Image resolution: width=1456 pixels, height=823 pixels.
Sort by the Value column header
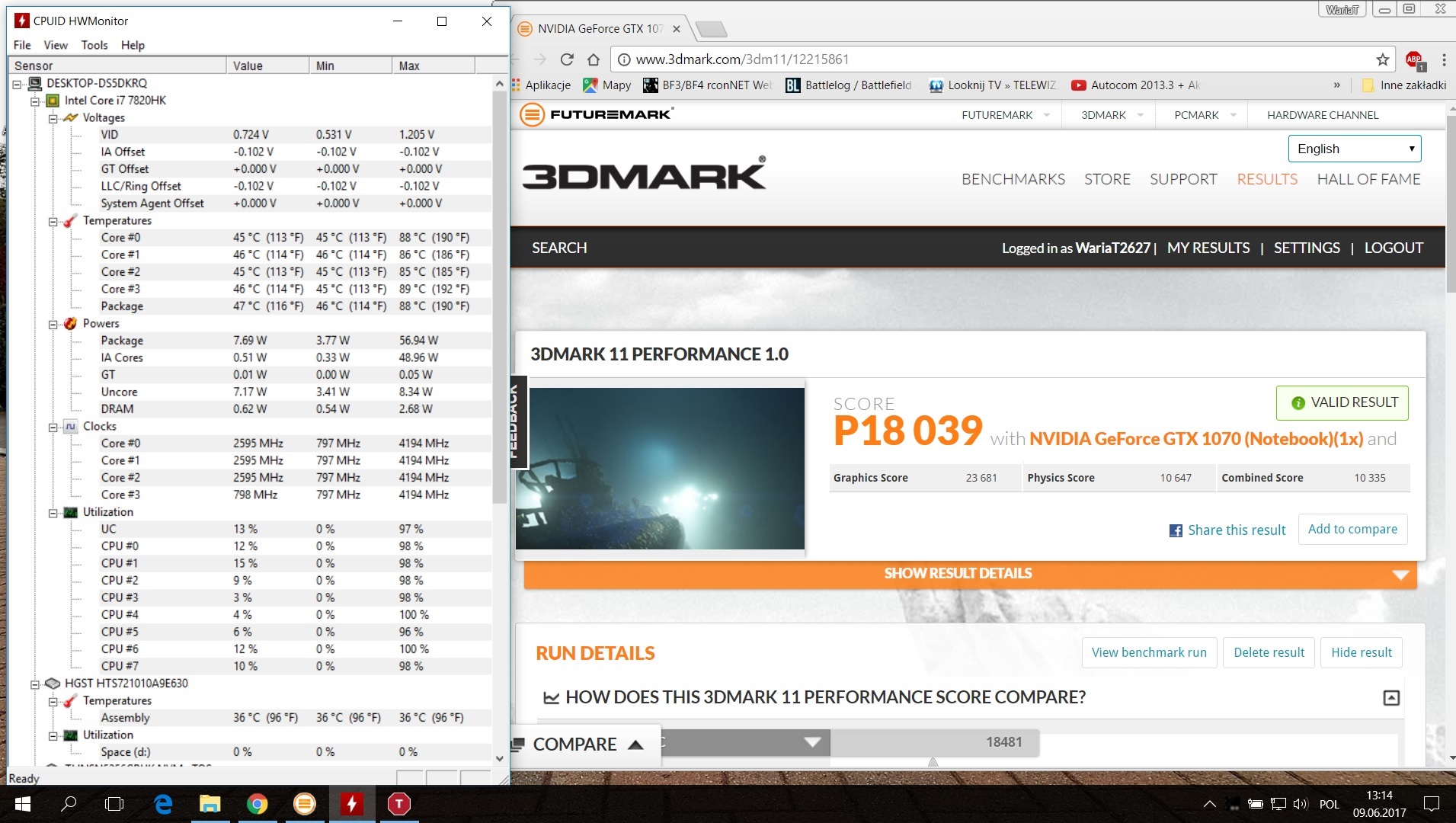click(267, 66)
